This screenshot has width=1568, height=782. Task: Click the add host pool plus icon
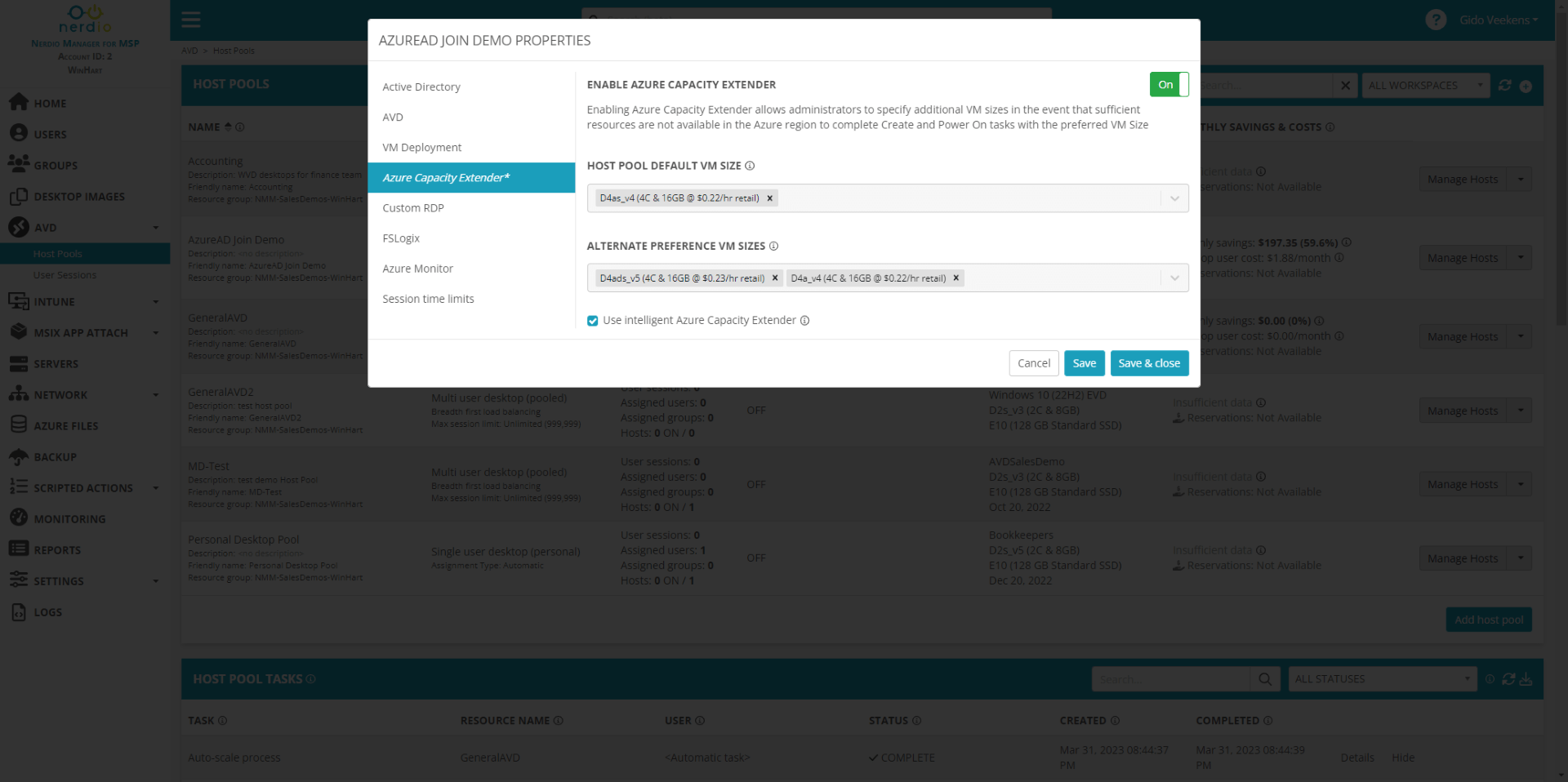pyautogui.click(x=1526, y=86)
